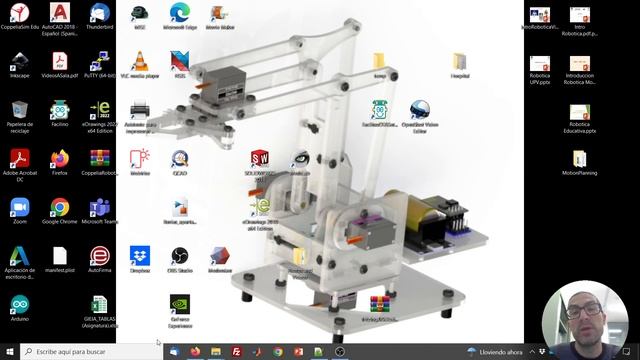Screen dimensions: 640x360
Task: Open Microsoft Teams desktop shortcut
Action: (100, 211)
